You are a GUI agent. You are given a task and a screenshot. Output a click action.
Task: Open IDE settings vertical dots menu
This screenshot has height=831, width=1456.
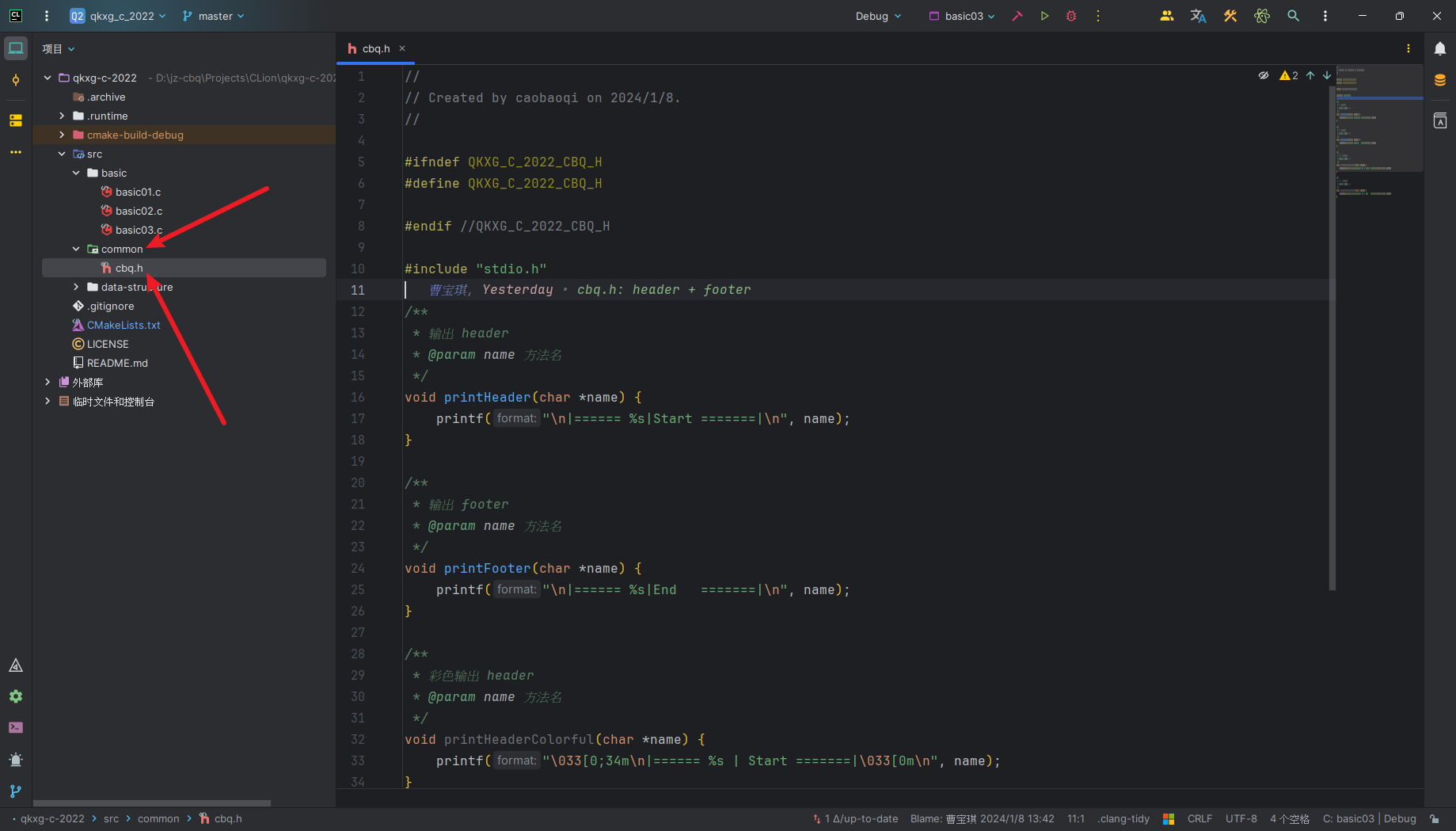click(1325, 16)
